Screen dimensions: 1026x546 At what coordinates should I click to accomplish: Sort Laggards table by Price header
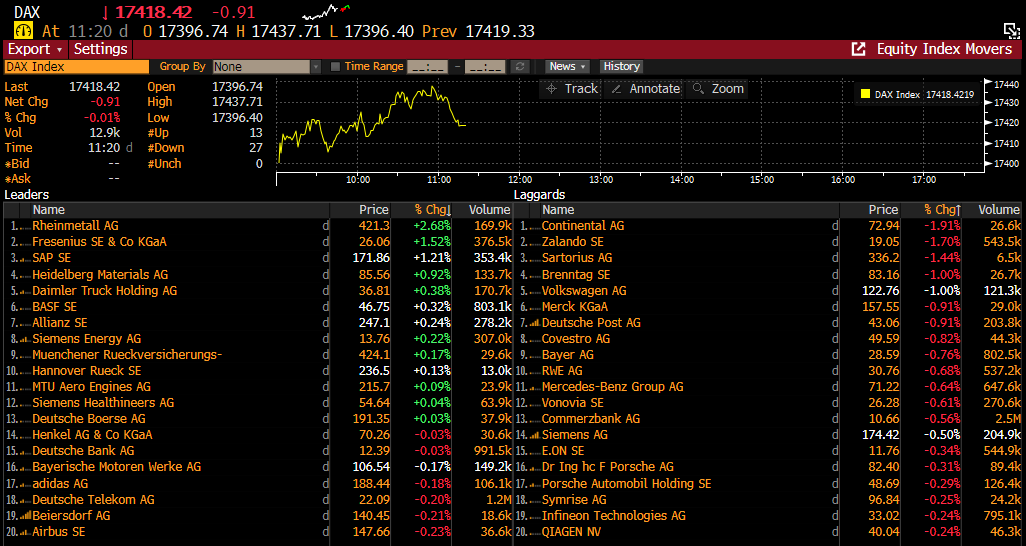coord(883,210)
